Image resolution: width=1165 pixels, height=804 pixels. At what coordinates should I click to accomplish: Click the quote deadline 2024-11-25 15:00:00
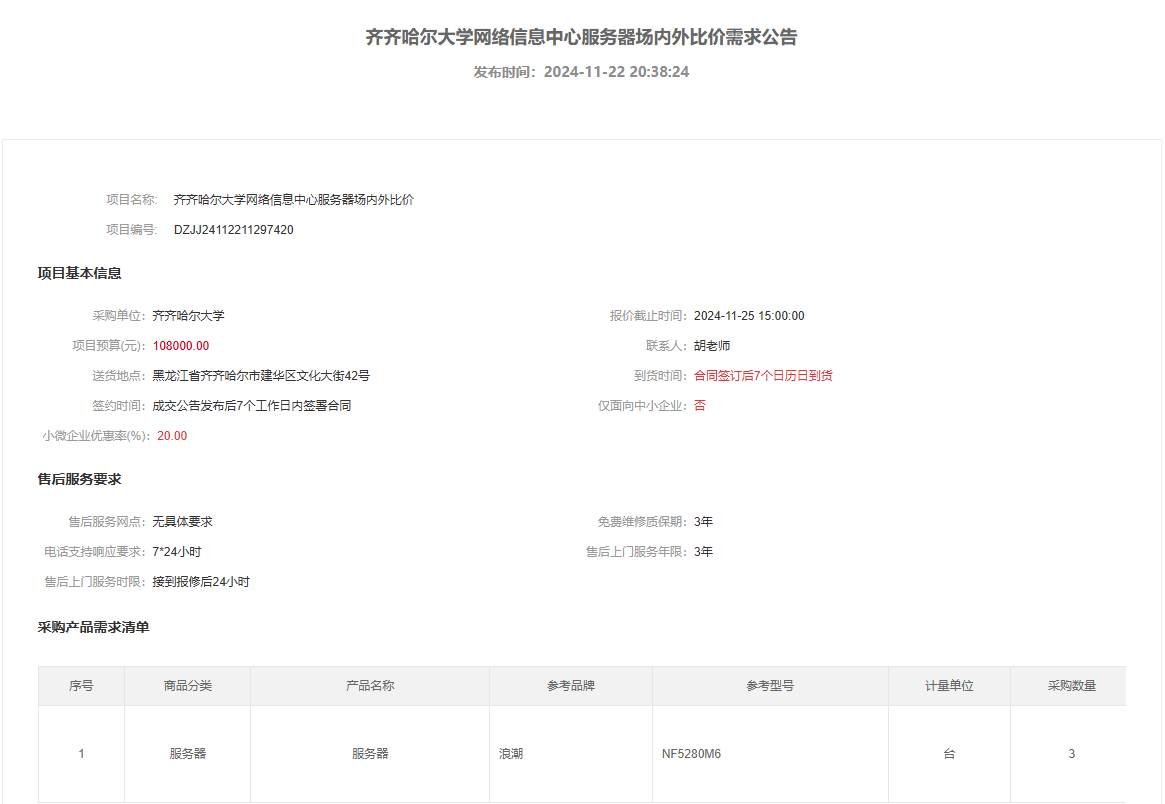(x=749, y=316)
